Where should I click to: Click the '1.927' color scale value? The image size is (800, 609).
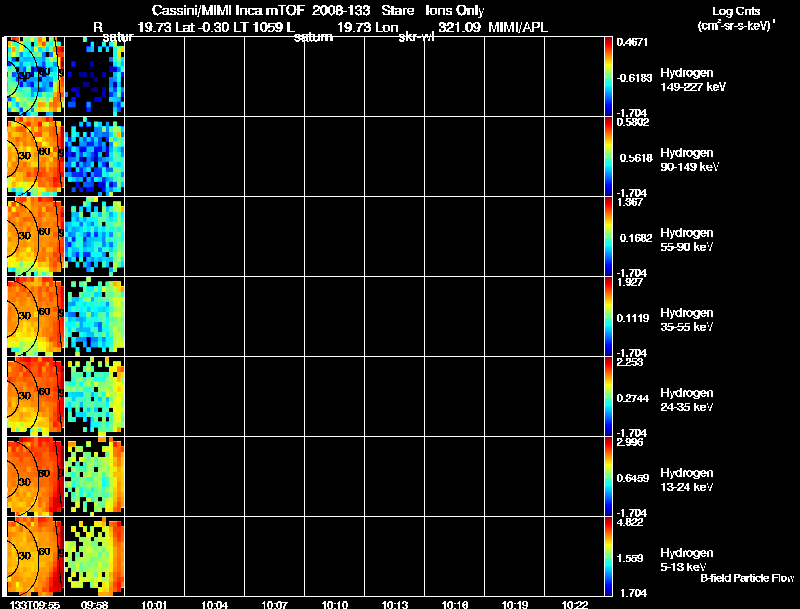(x=630, y=282)
